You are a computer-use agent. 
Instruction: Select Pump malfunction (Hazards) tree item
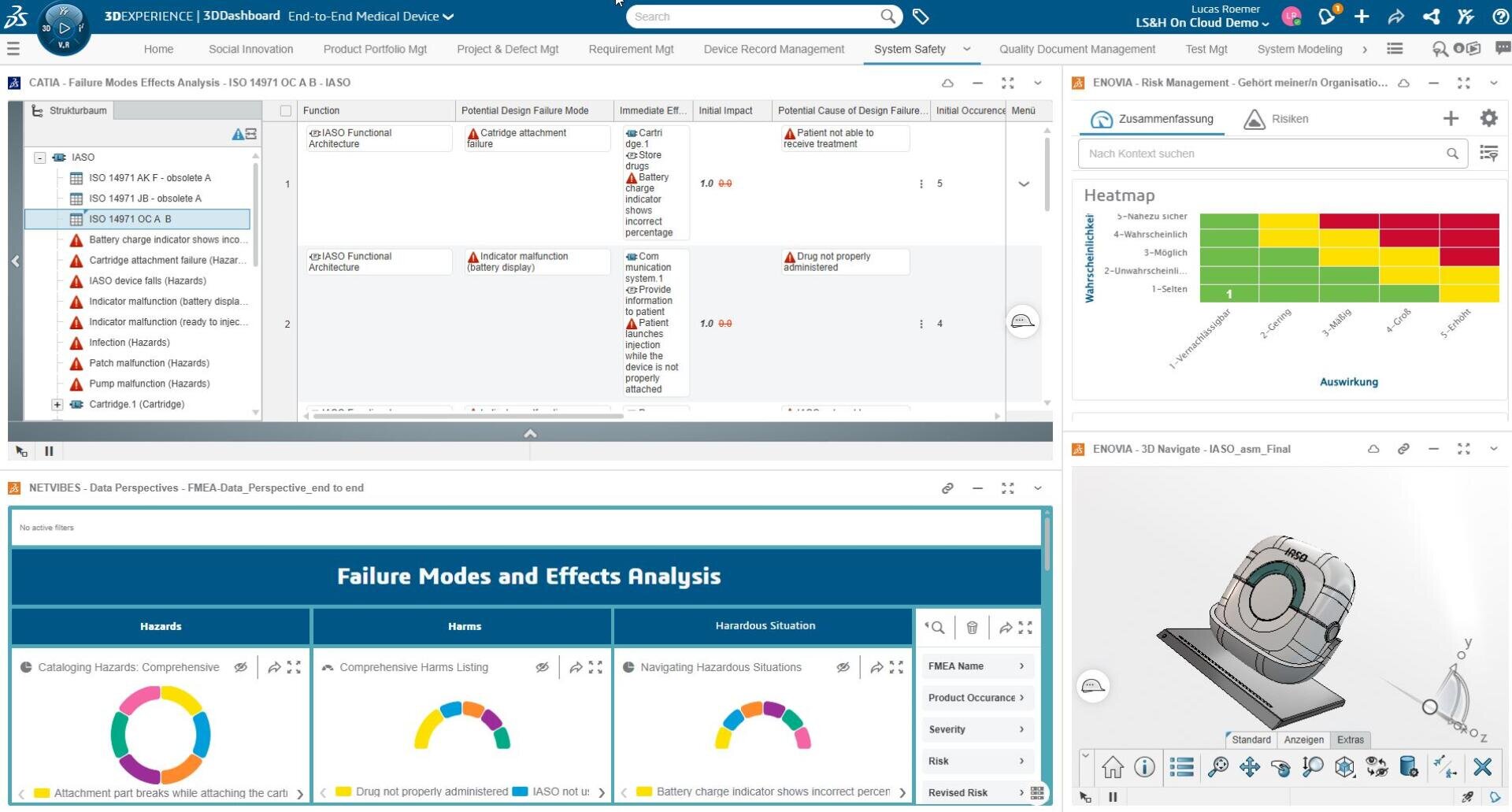point(149,384)
